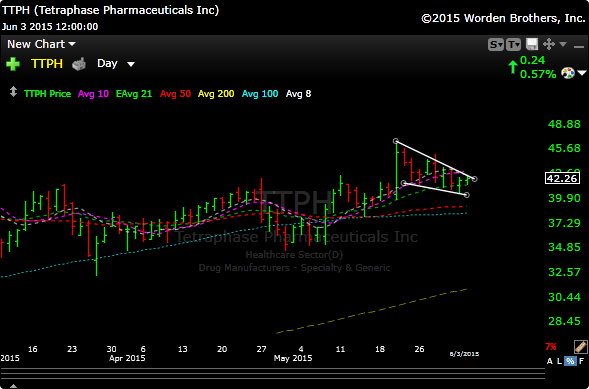Click the ruler drawing tool icon

pyautogui.click(x=581, y=346)
